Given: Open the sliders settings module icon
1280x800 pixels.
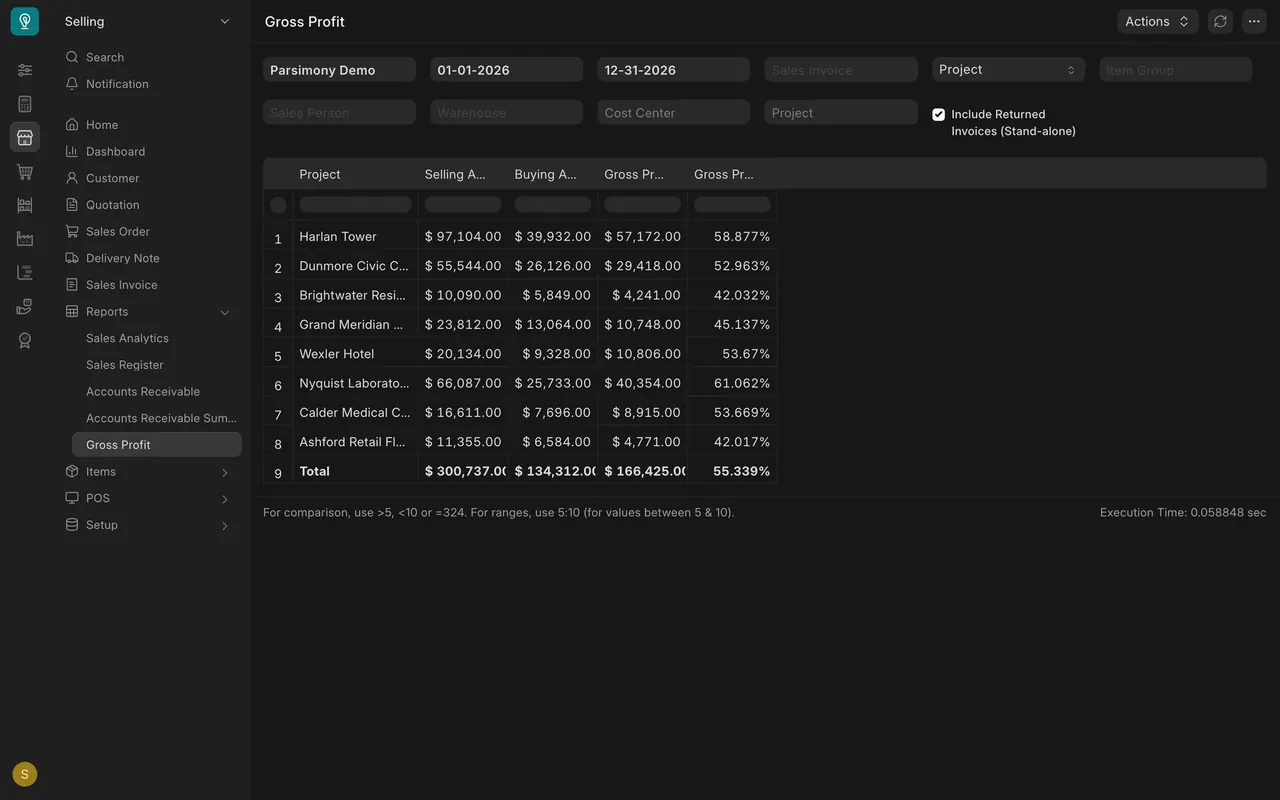Looking at the screenshot, I should (25, 70).
